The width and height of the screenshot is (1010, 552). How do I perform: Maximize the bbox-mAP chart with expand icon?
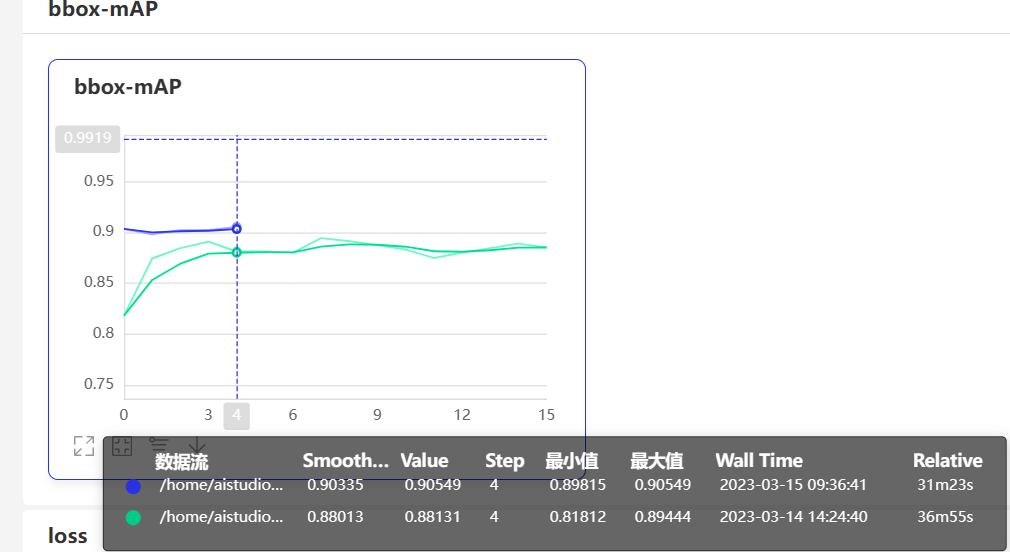point(84,446)
